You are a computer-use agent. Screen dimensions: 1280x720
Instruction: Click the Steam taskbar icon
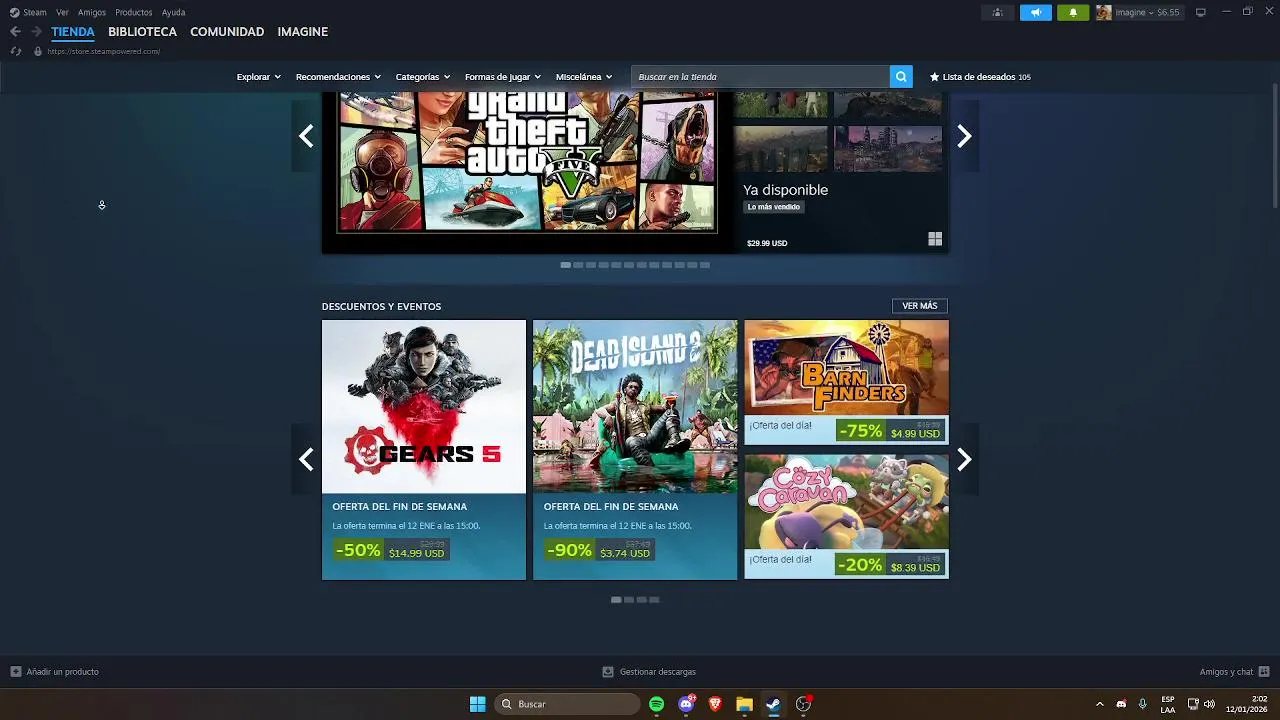click(x=773, y=704)
